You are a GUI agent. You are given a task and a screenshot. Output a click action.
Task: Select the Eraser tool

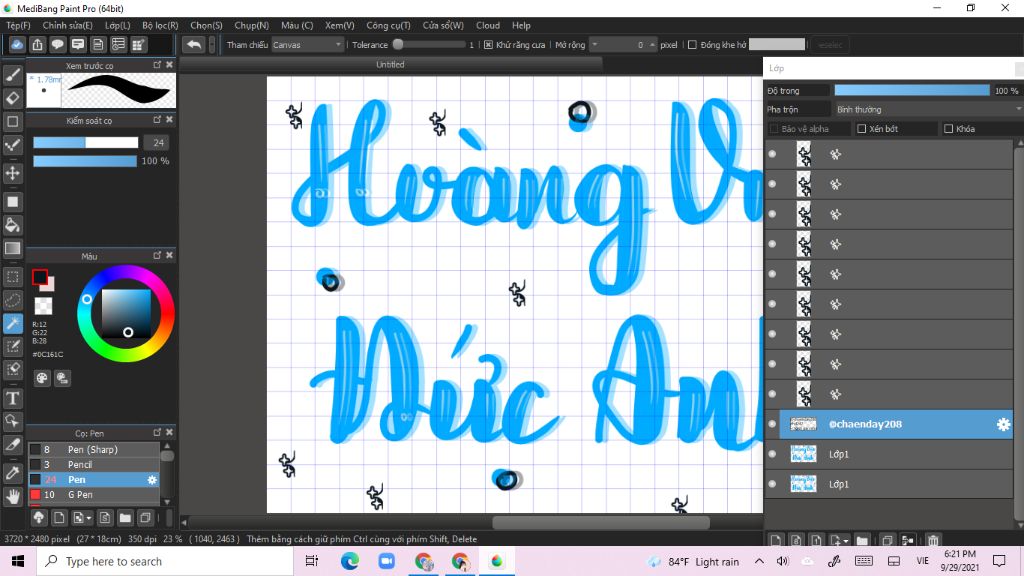pyautogui.click(x=12, y=98)
